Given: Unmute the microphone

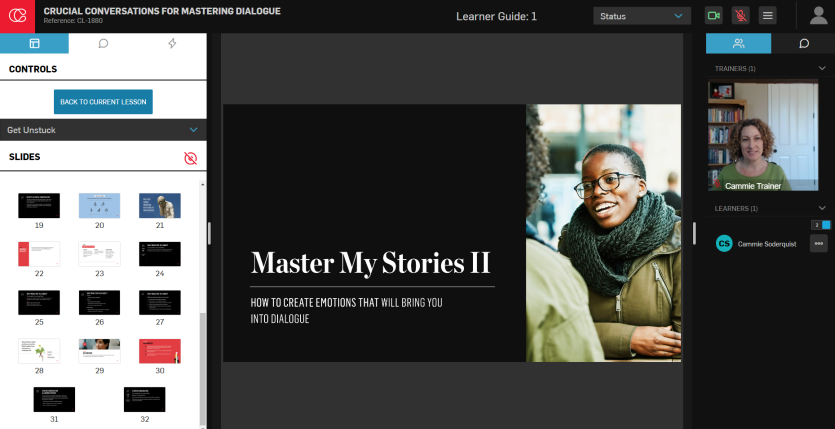Looking at the screenshot, I should tap(740, 16).
